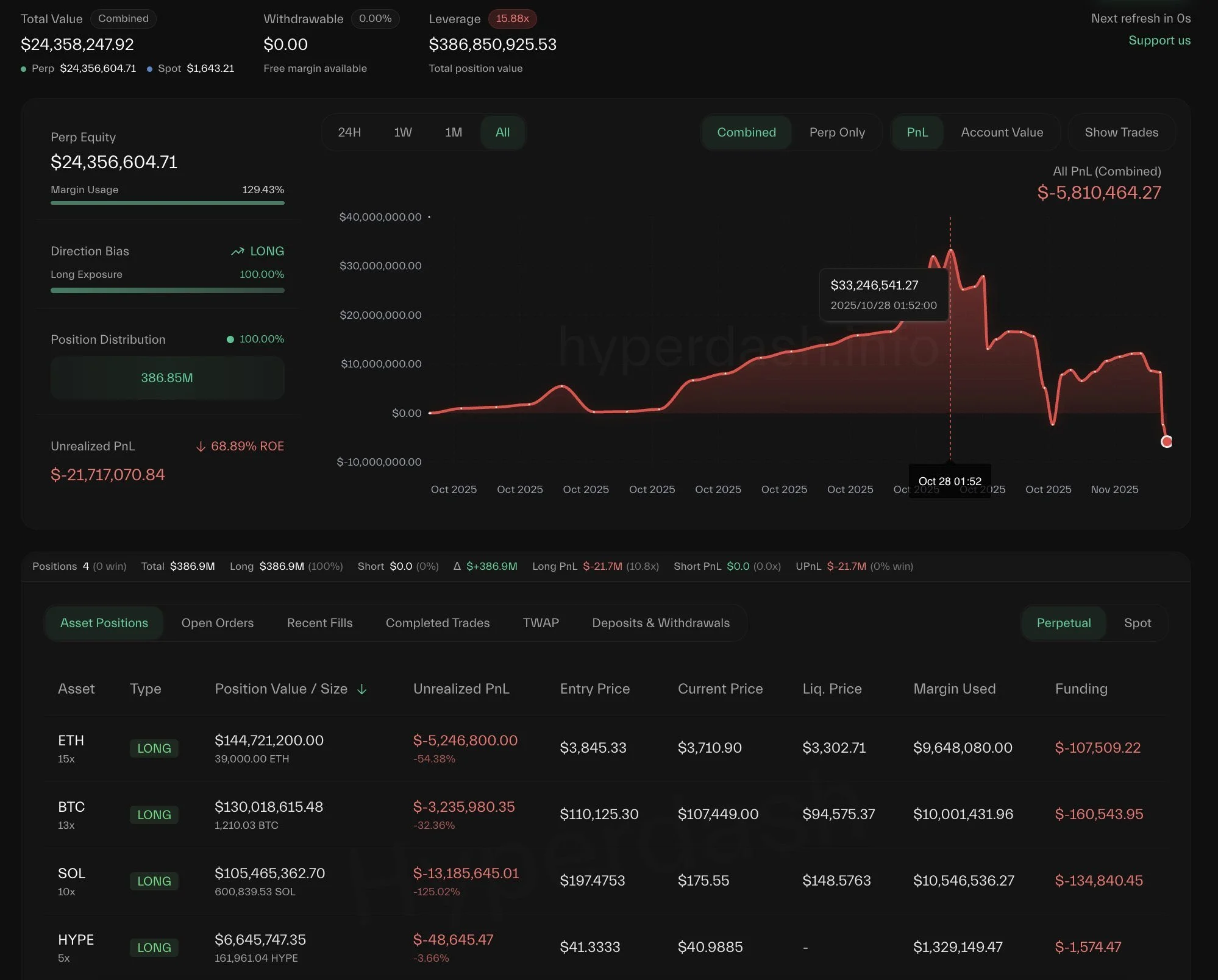Open the Open Orders tab
This screenshot has width=1218, height=980.
point(217,623)
